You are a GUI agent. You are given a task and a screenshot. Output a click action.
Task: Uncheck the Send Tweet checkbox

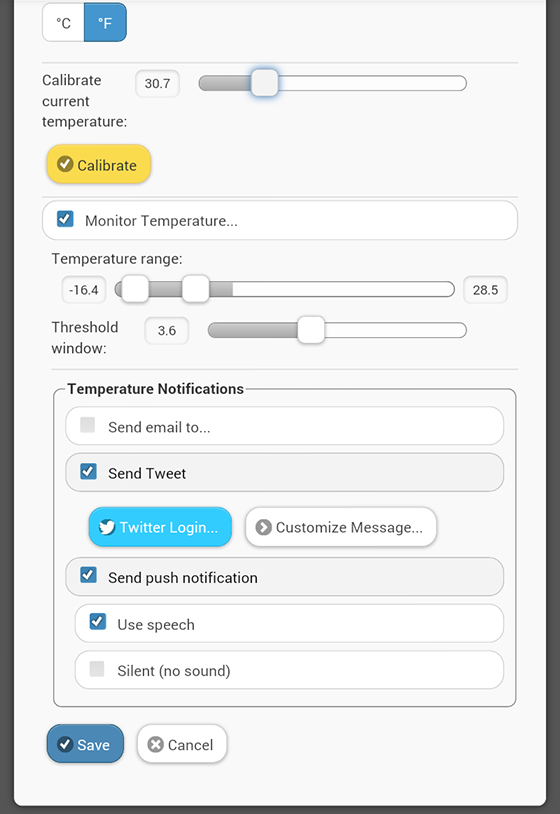(88, 471)
